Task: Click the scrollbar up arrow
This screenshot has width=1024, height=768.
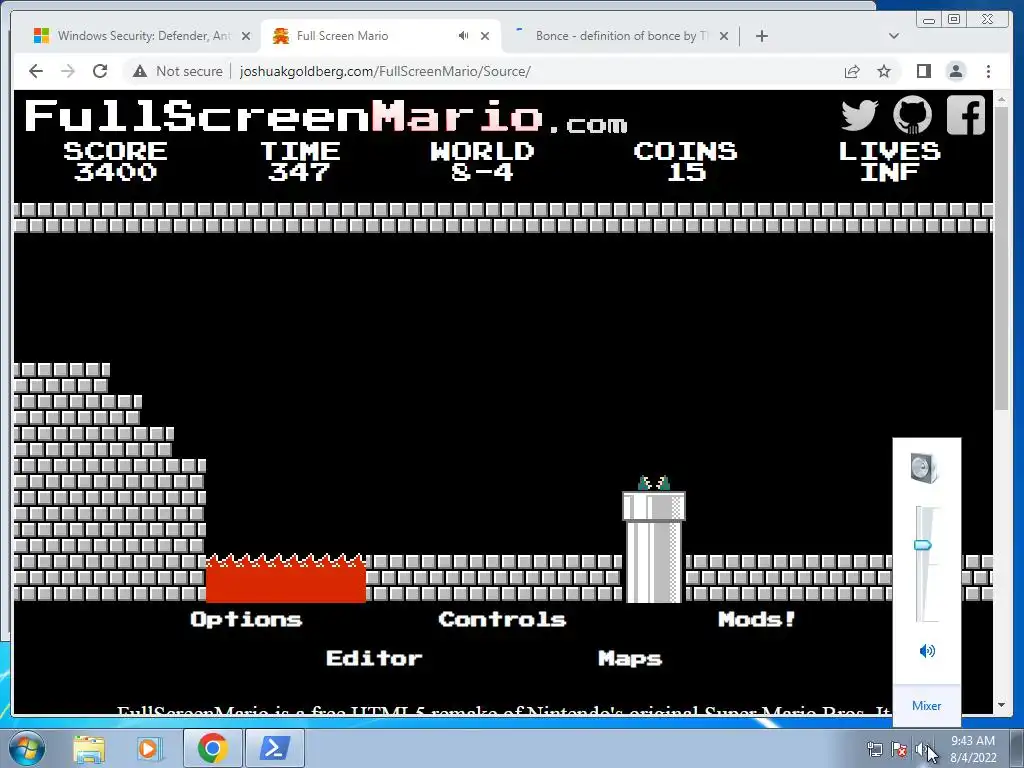Action: (1001, 100)
